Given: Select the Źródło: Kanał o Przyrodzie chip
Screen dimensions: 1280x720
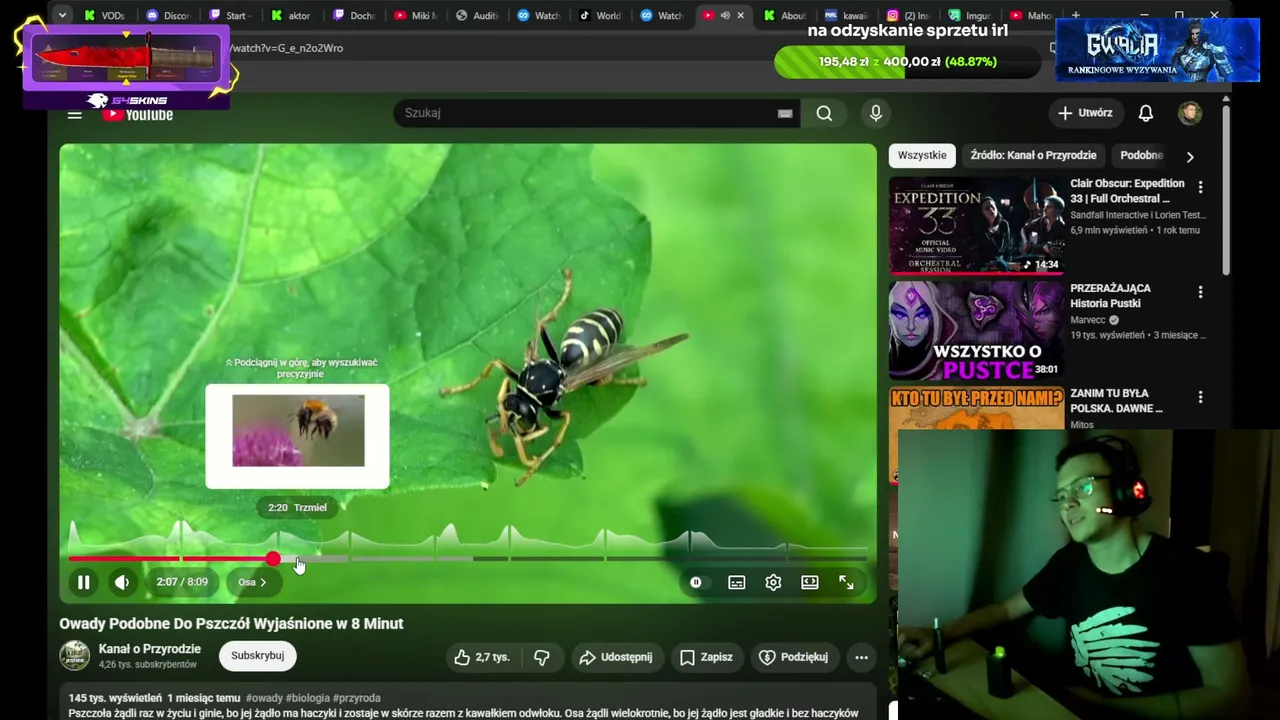Looking at the screenshot, I should tap(1033, 155).
